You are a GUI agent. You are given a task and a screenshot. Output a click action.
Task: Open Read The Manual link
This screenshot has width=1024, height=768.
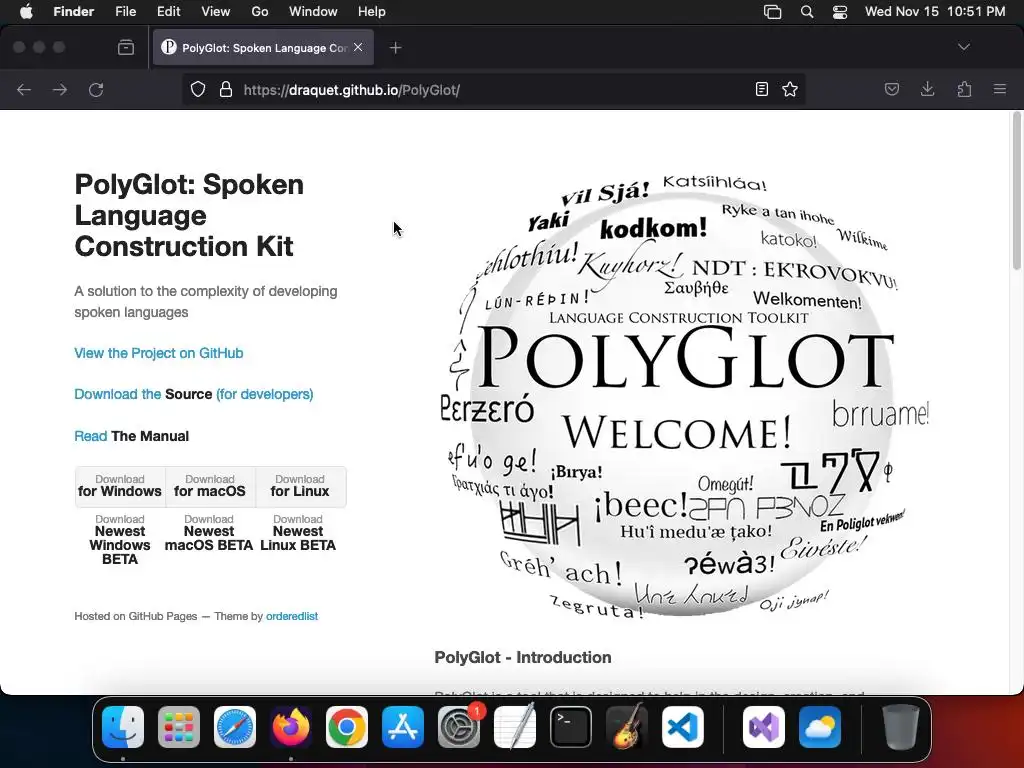pyautogui.click(x=131, y=436)
